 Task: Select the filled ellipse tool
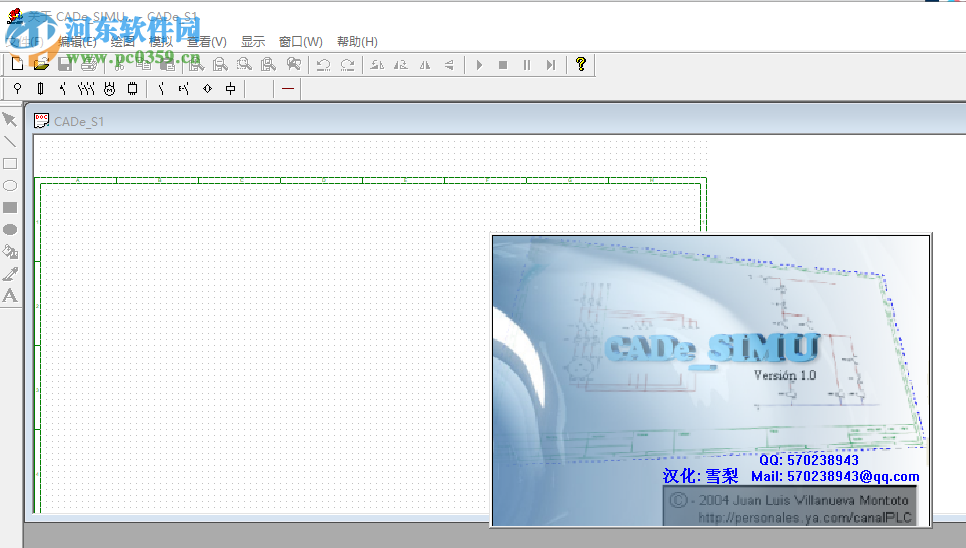coord(10,230)
